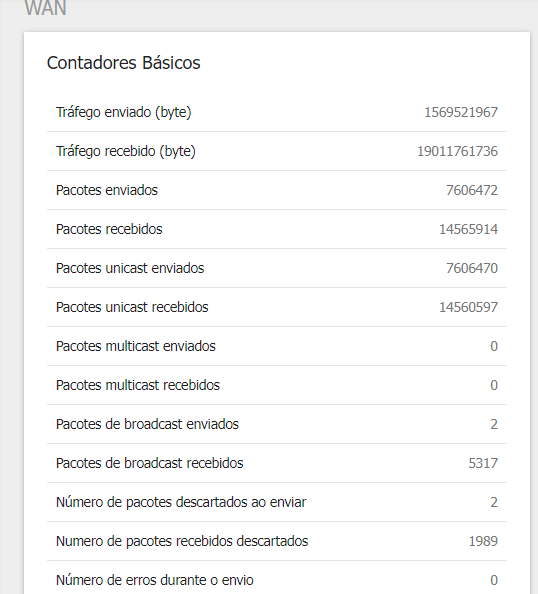
Task: Click the value 14560597
Action: pos(468,307)
